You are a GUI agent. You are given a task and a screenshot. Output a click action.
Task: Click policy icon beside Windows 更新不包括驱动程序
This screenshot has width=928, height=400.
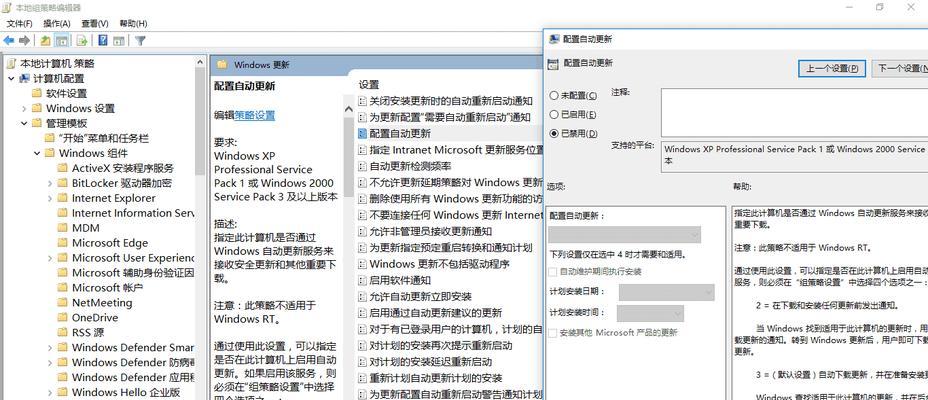point(363,264)
